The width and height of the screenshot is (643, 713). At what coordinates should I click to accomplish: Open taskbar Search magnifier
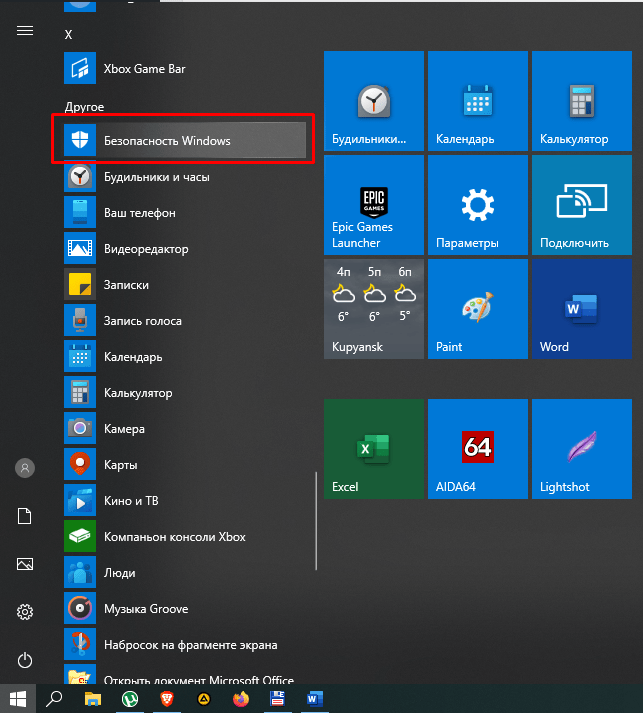[x=55, y=698]
